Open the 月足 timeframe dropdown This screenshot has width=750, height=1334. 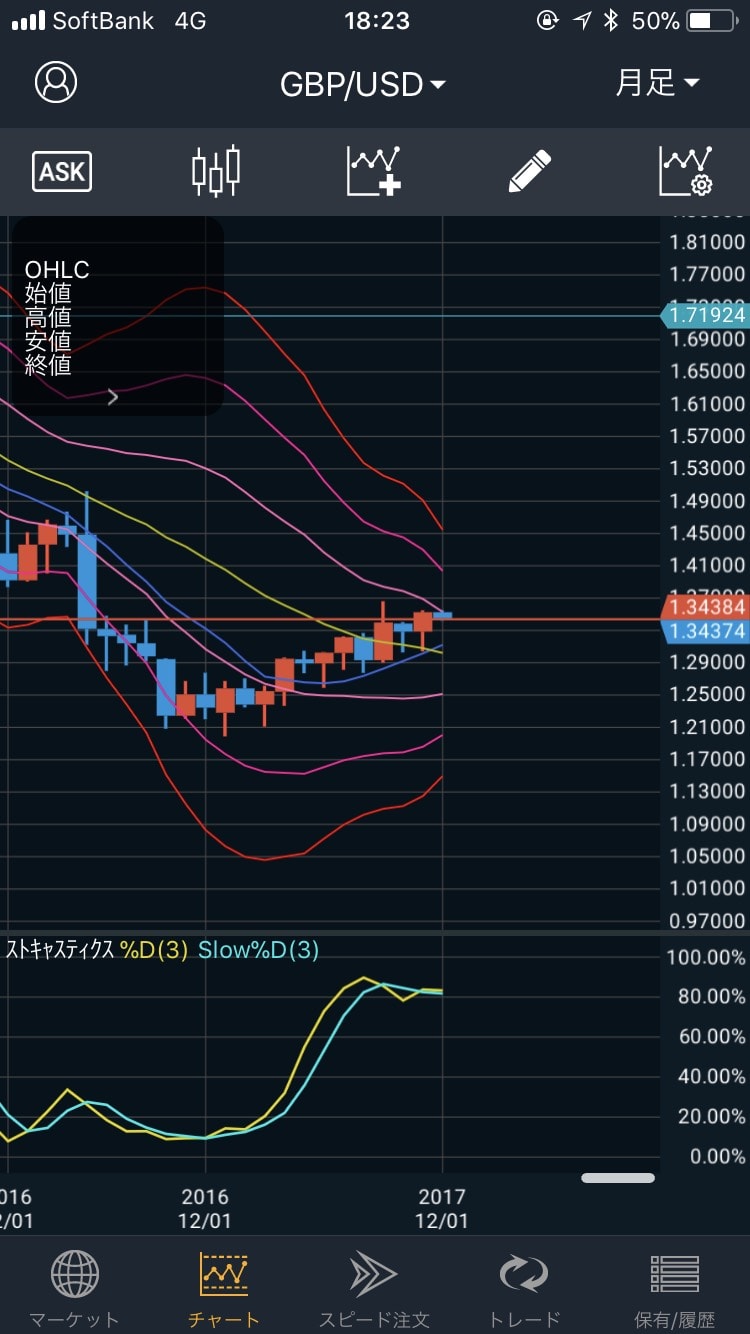click(657, 84)
